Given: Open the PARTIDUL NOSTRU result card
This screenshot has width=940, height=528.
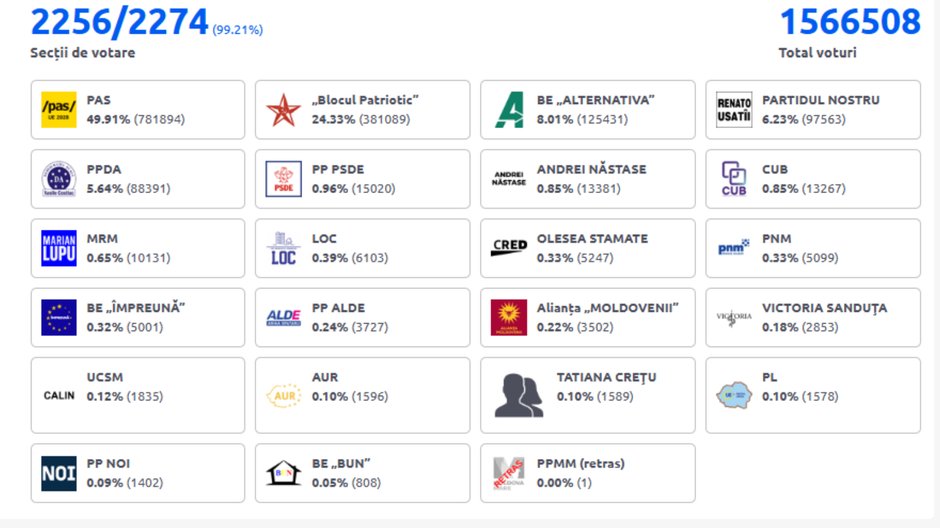Looking at the screenshot, I should point(813,109).
